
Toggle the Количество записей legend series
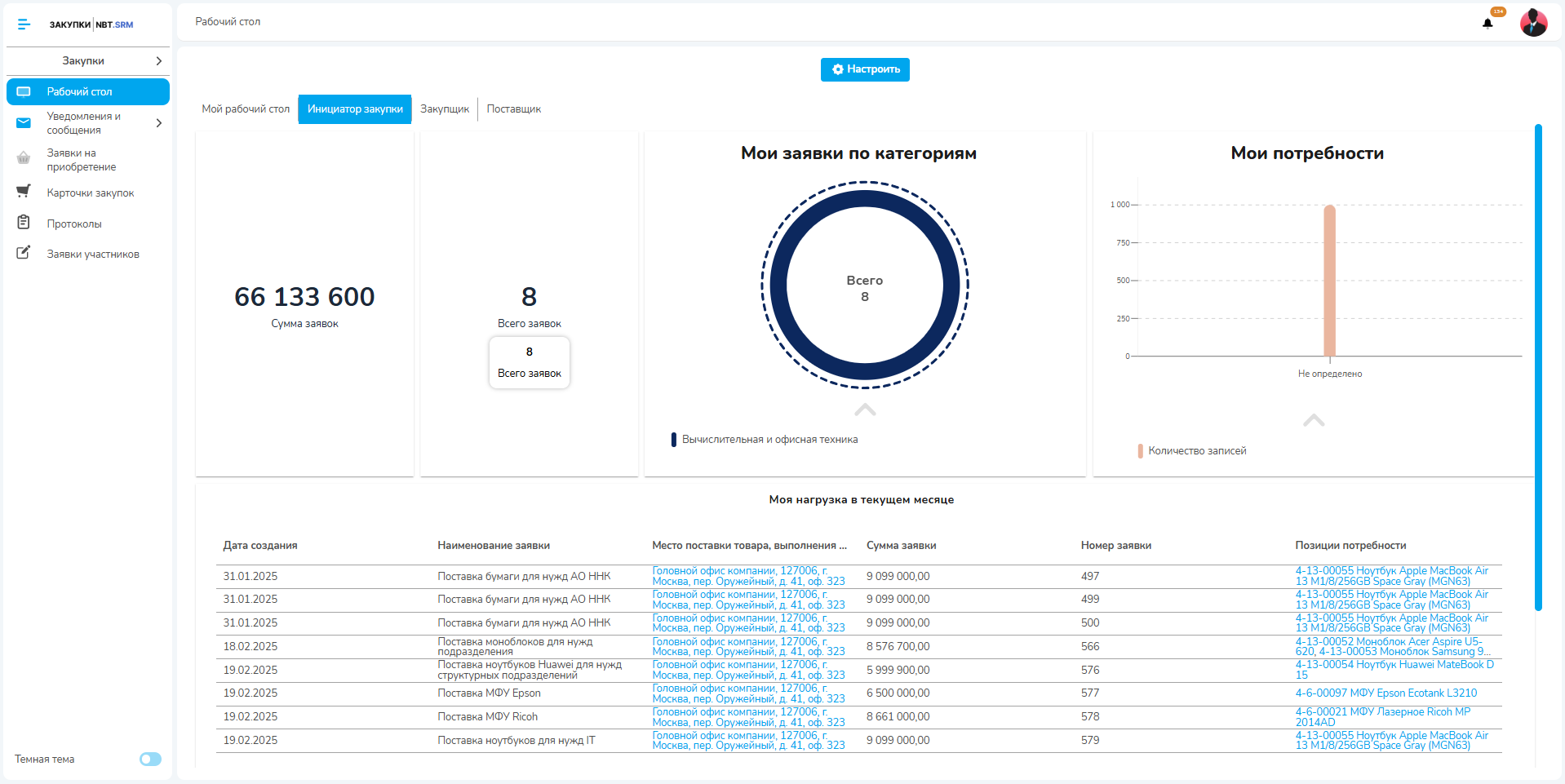click(x=1195, y=451)
